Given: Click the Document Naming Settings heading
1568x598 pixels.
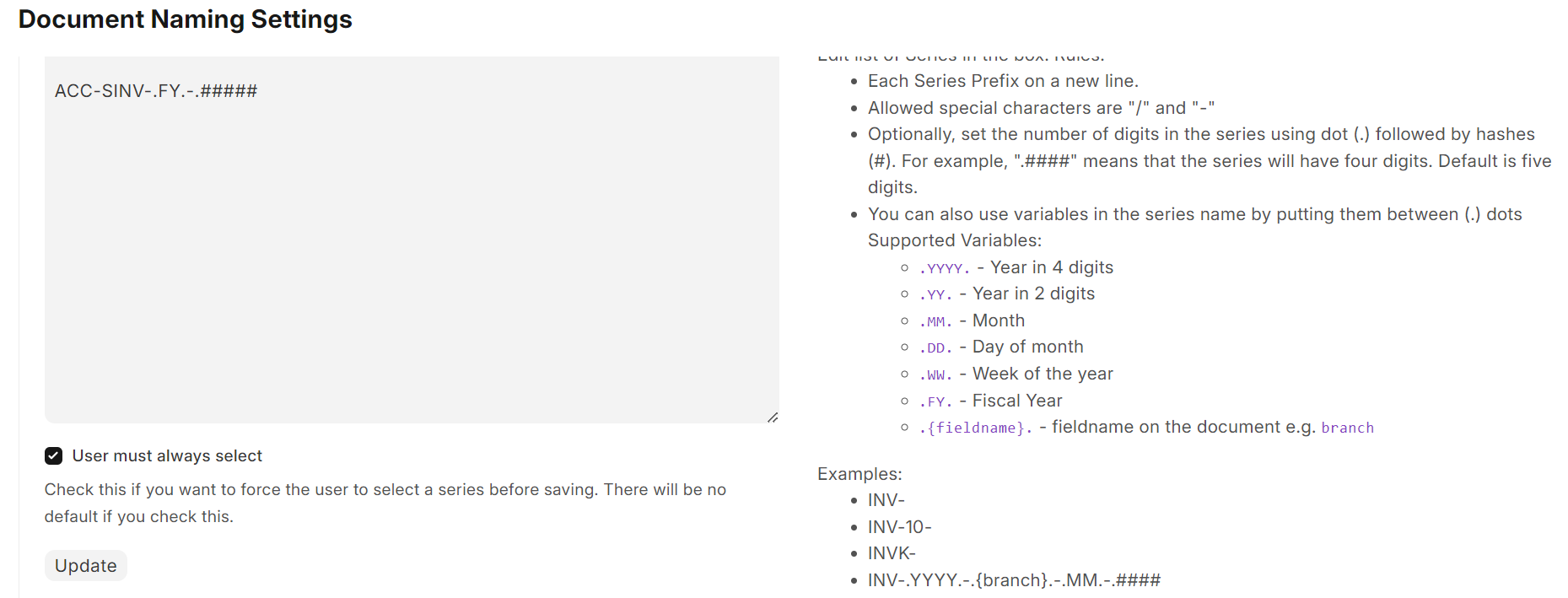Looking at the screenshot, I should click(186, 19).
